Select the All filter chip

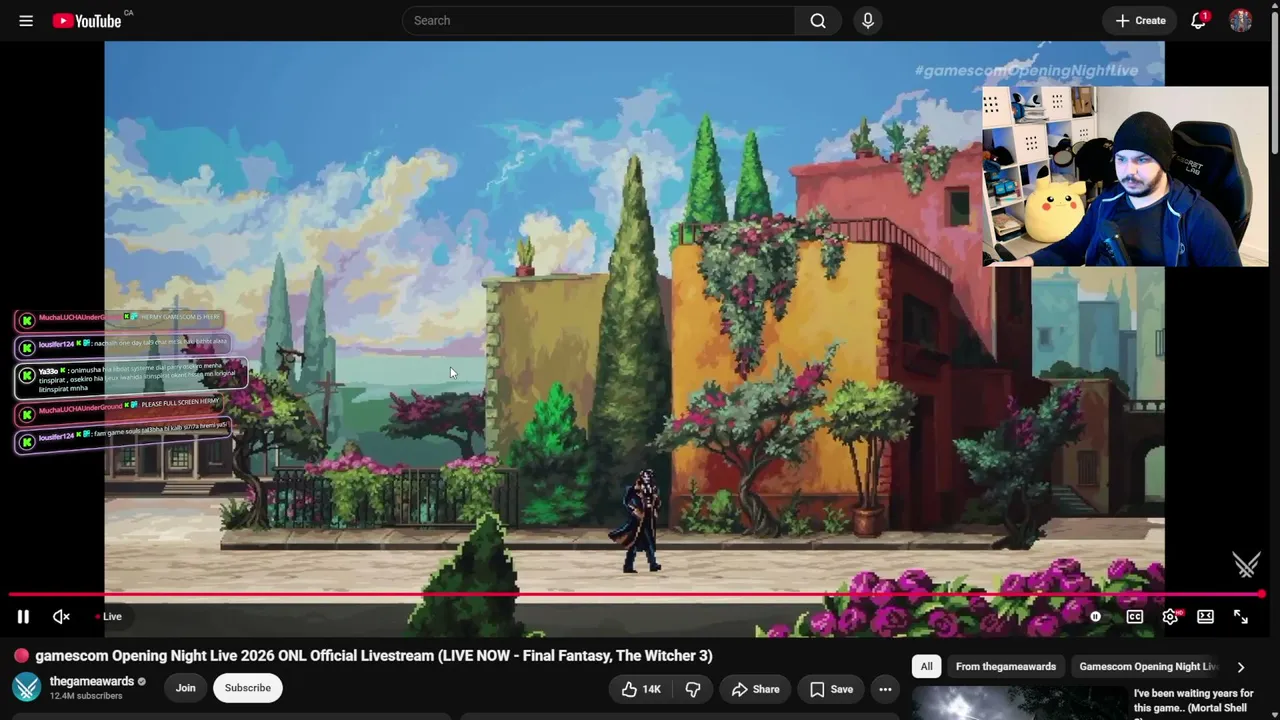coord(927,667)
